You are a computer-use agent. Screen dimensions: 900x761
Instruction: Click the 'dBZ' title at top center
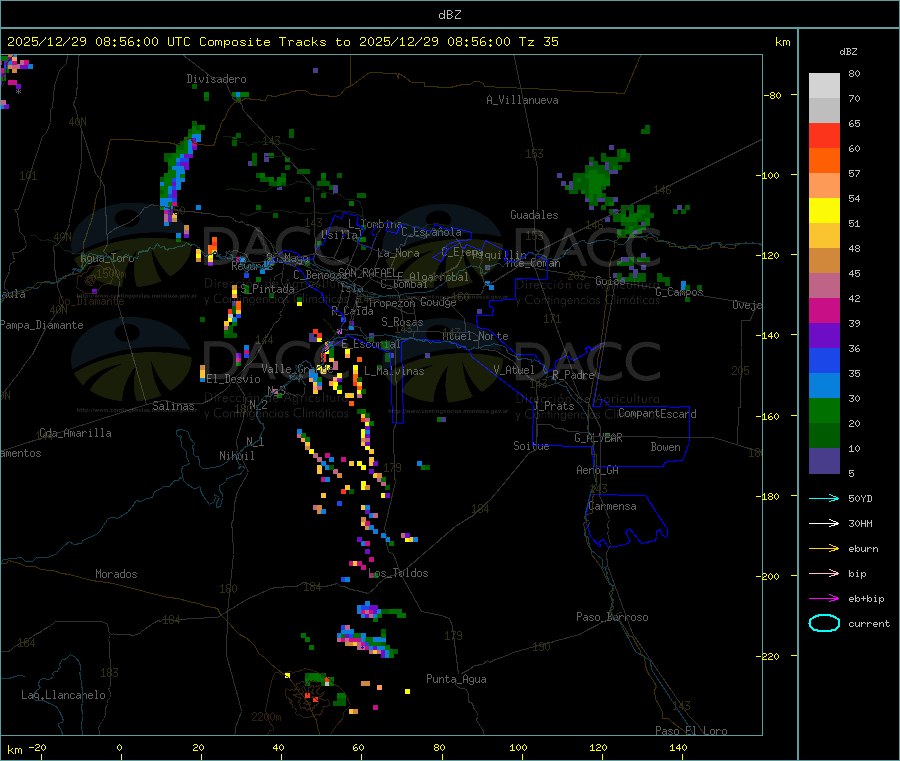tap(449, 15)
